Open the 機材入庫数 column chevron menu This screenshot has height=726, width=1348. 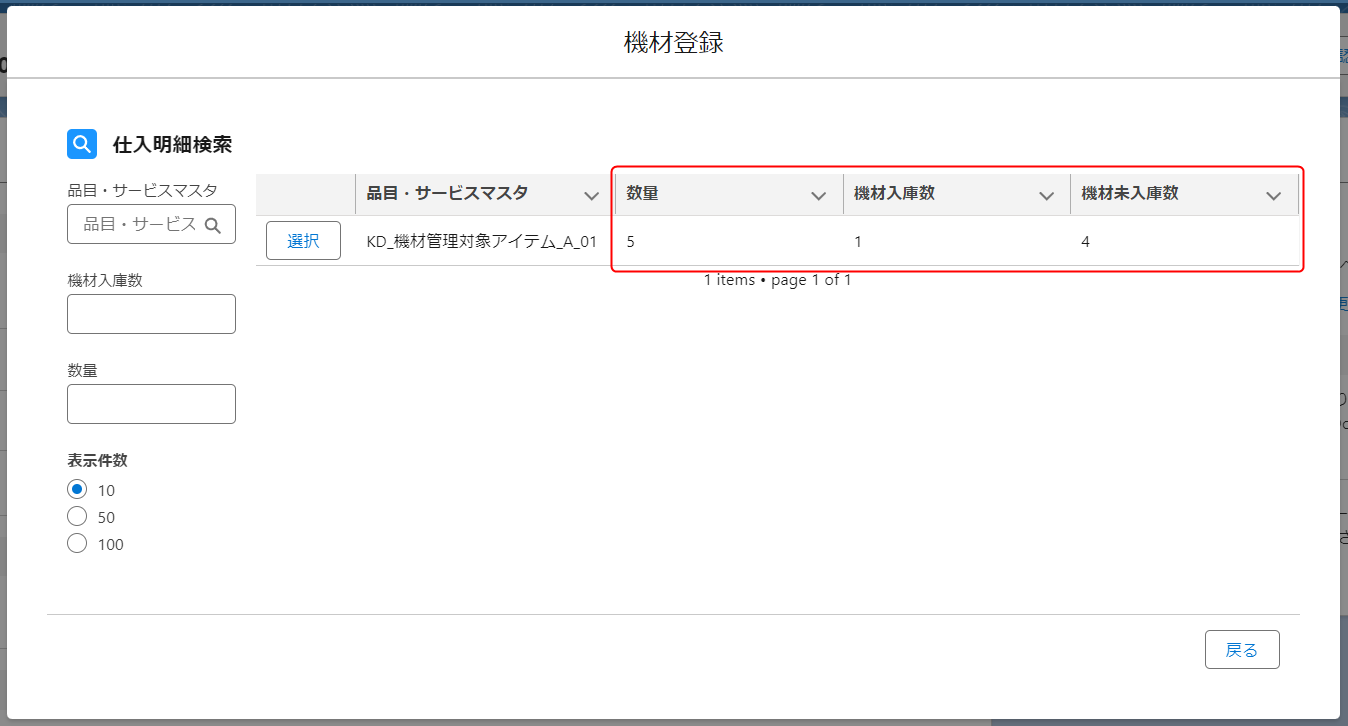[x=1046, y=196]
